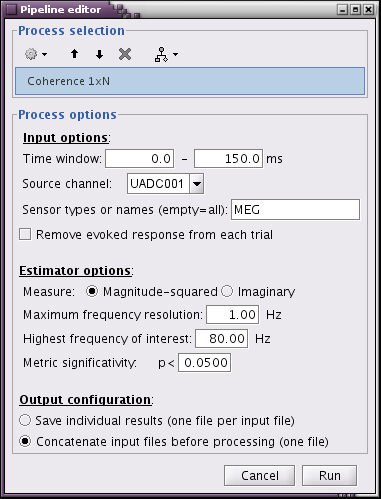Close the Pipeline editor window
Viewport: 381px width, 499px height.
[369, 10]
